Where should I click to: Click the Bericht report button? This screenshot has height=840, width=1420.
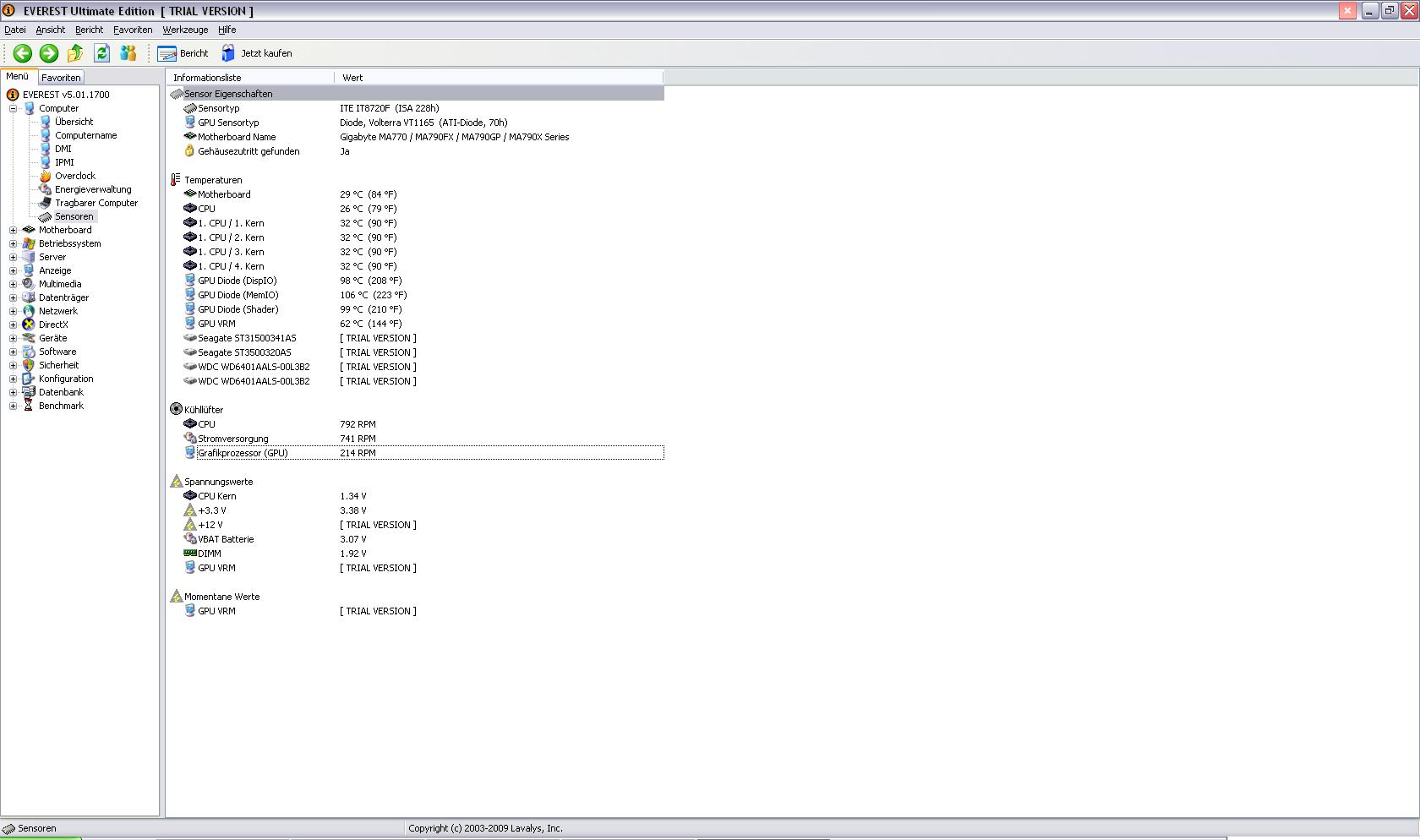click(183, 53)
